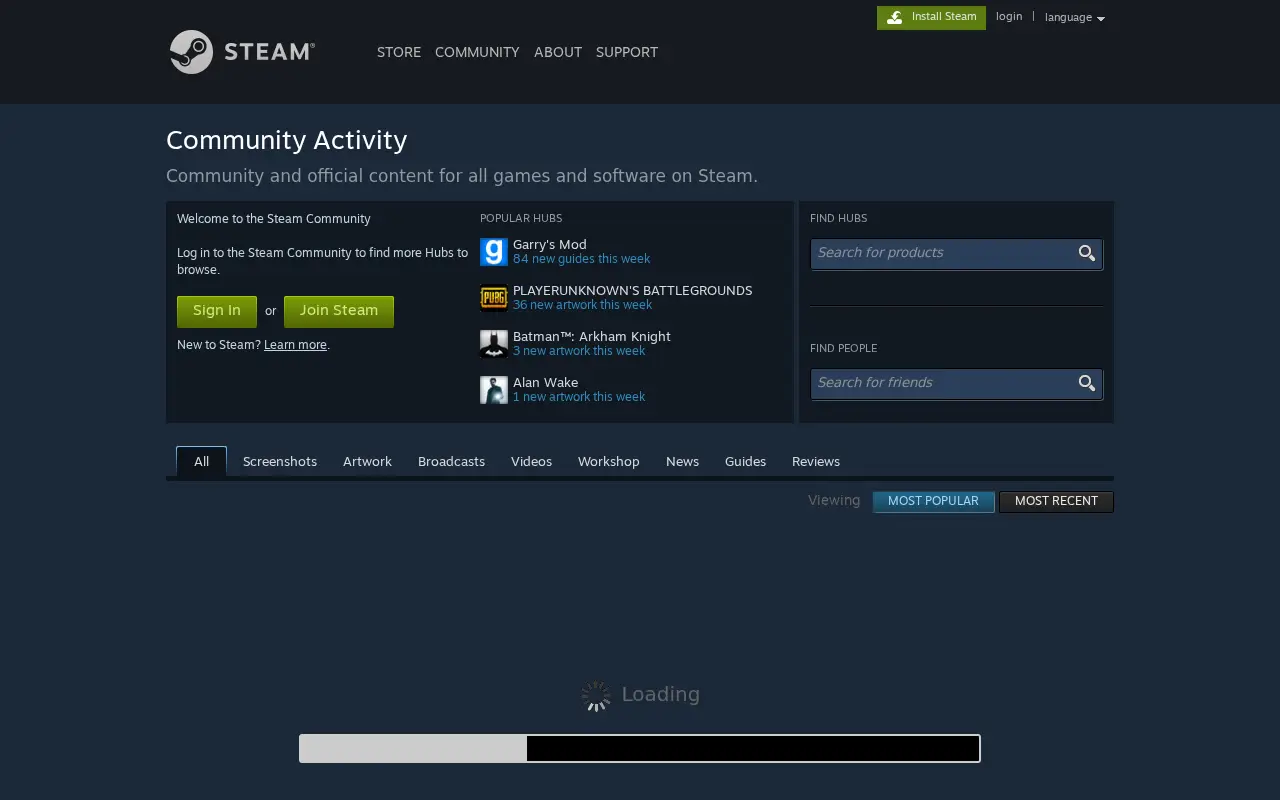Switch to the News tab
This screenshot has width=1280, height=800.
pos(682,461)
